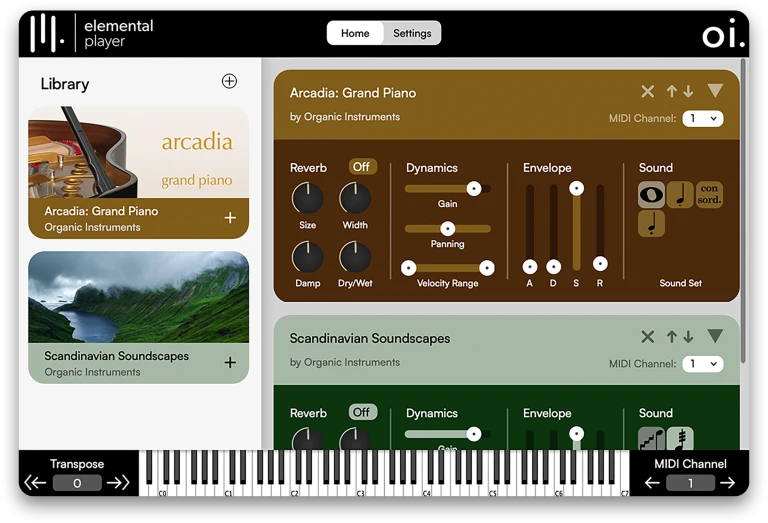Click the Arcadia Panning slider handle

[x=447, y=229]
